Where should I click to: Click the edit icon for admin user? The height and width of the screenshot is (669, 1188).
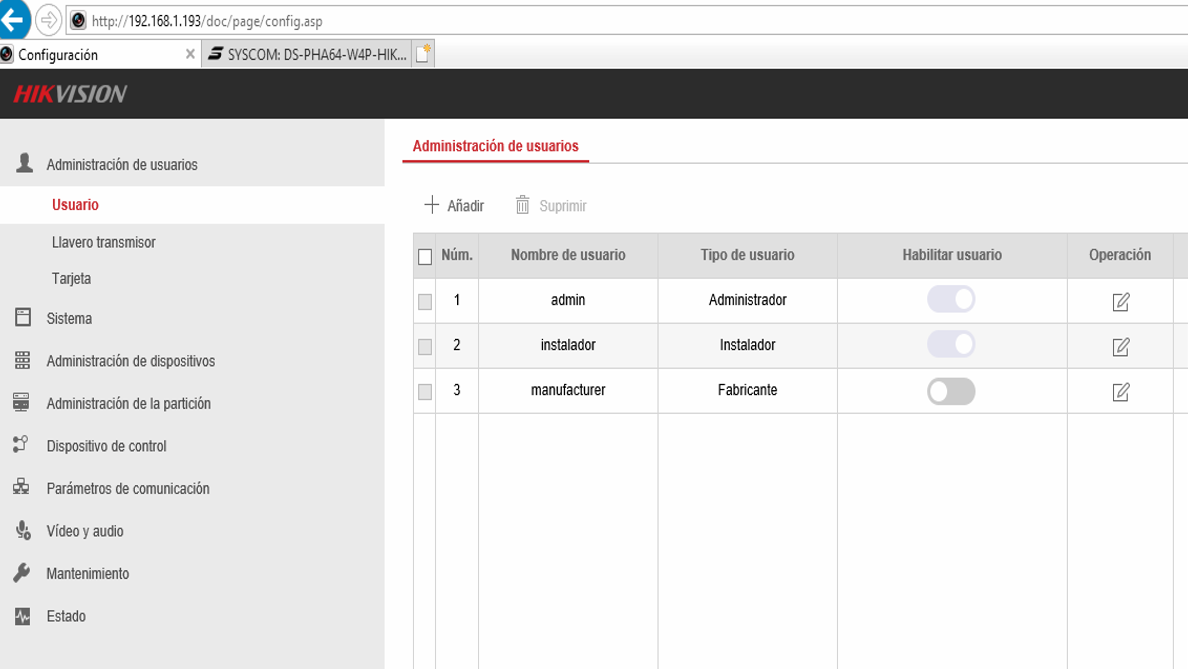(1121, 302)
